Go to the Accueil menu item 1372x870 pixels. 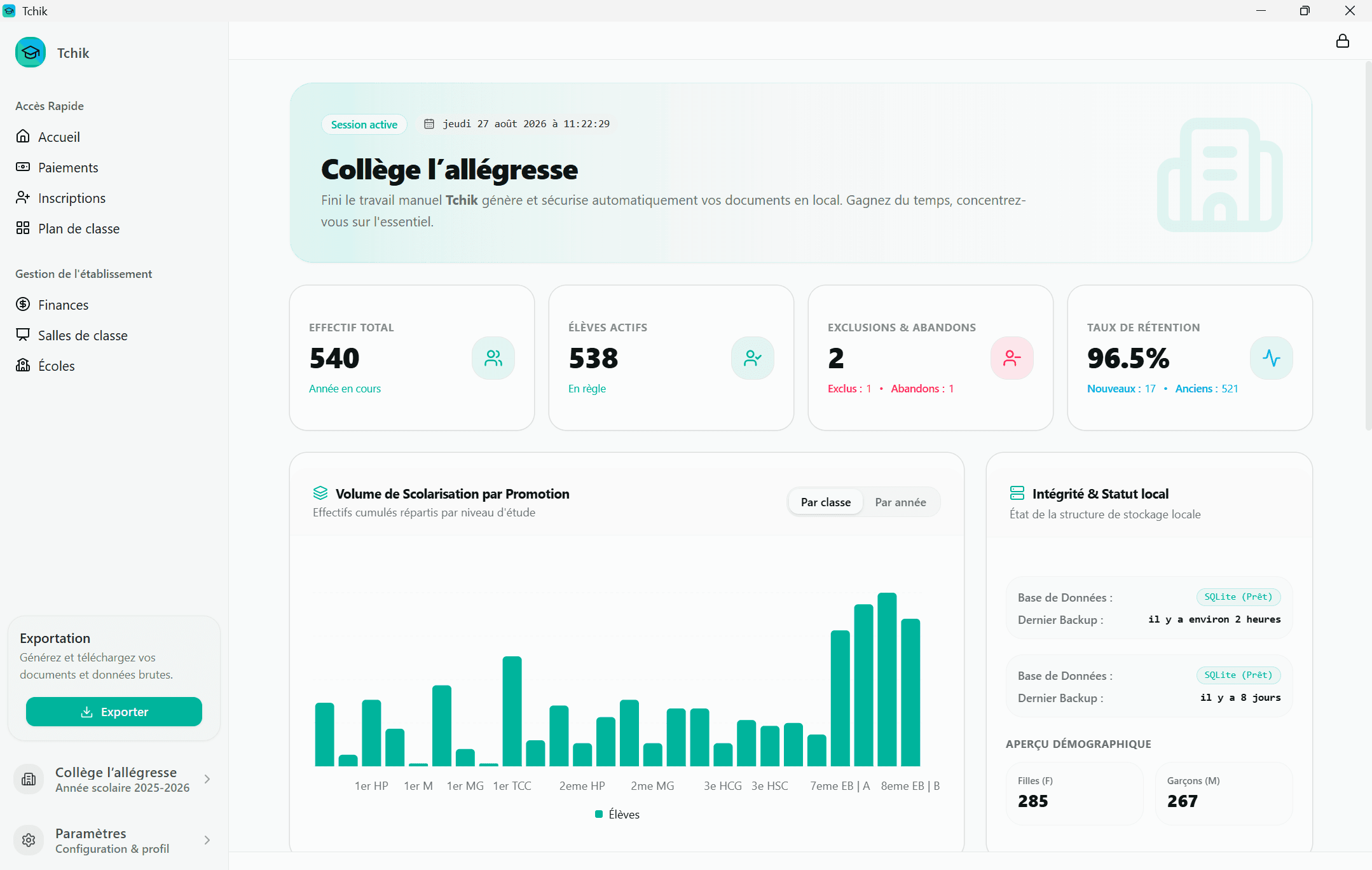tap(114, 137)
